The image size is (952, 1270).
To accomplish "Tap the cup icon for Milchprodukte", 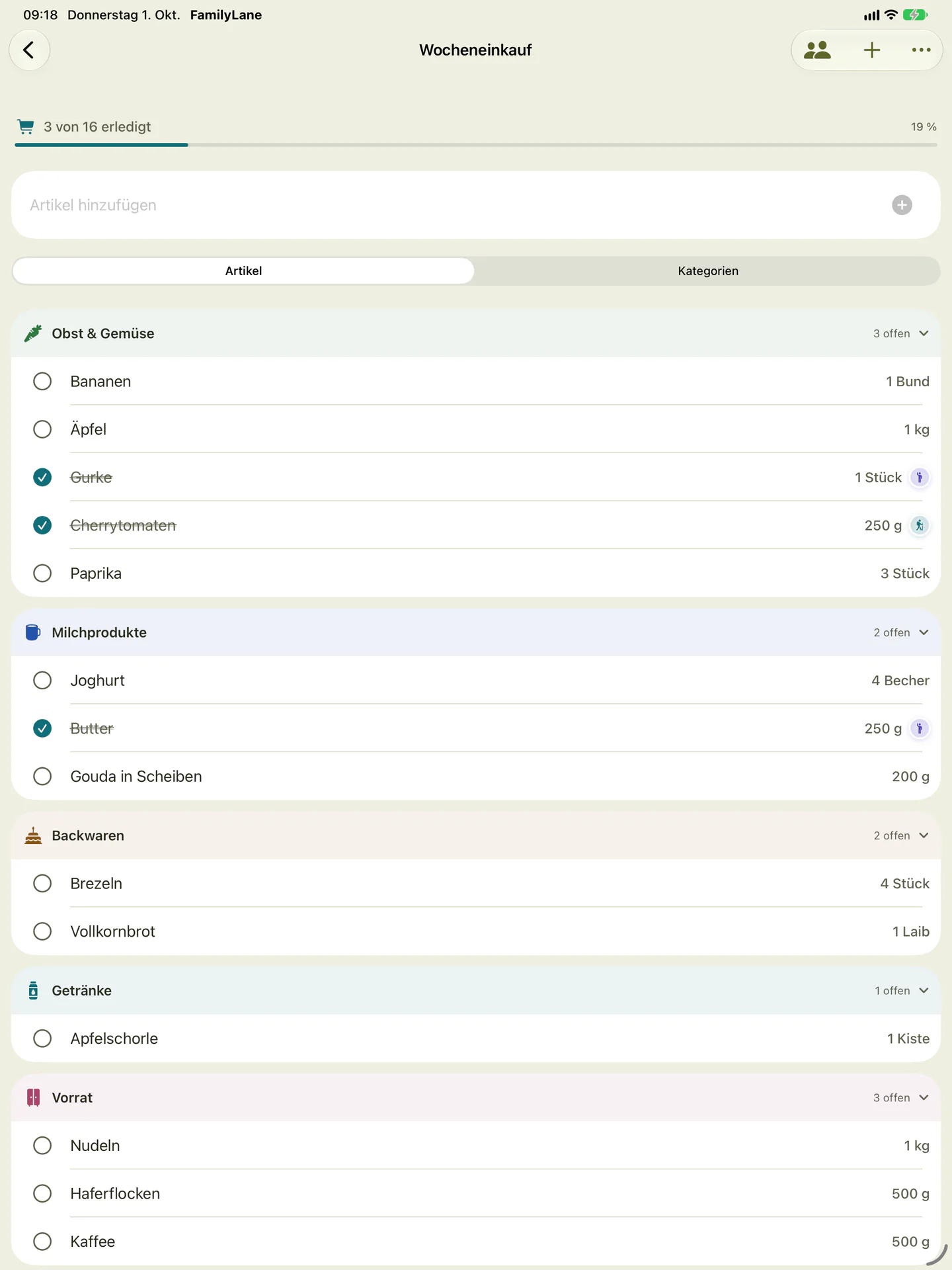I will (33, 632).
